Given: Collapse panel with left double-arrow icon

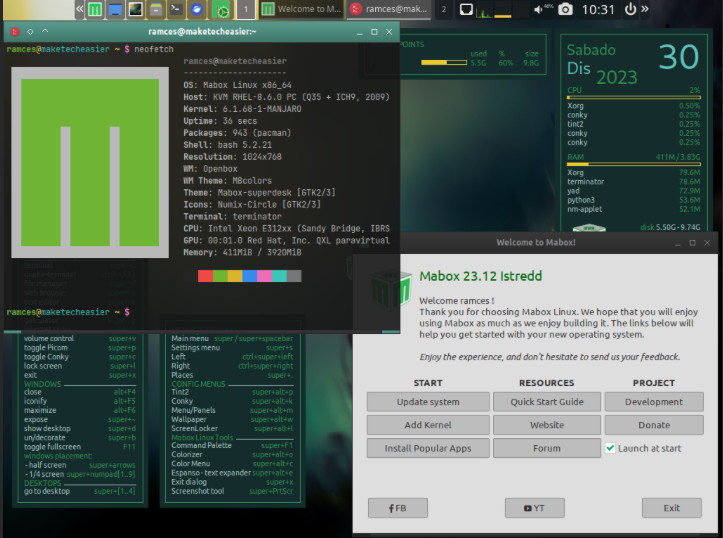Looking at the screenshot, I should point(79,9).
